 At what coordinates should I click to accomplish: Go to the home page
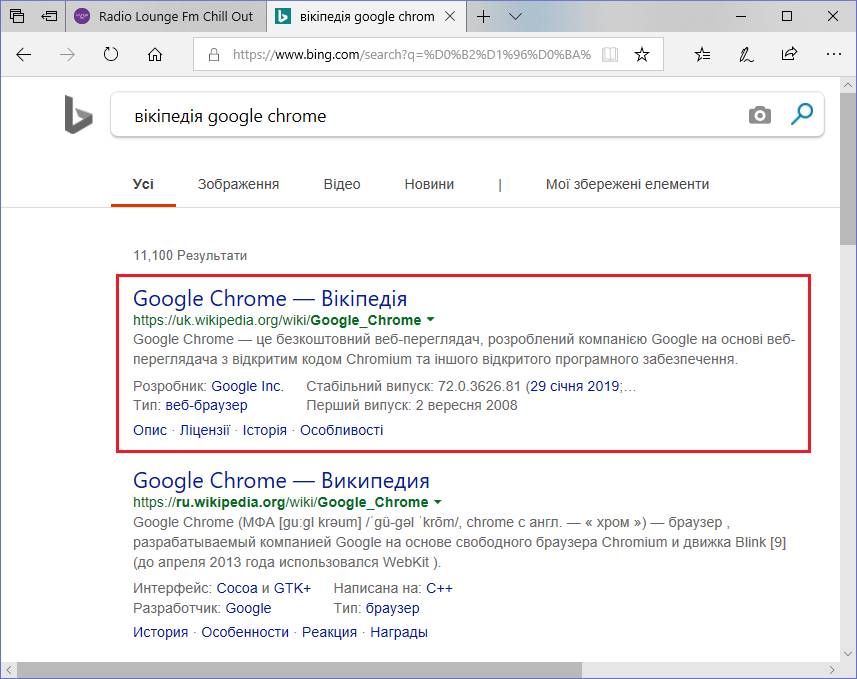pyautogui.click(x=155, y=54)
